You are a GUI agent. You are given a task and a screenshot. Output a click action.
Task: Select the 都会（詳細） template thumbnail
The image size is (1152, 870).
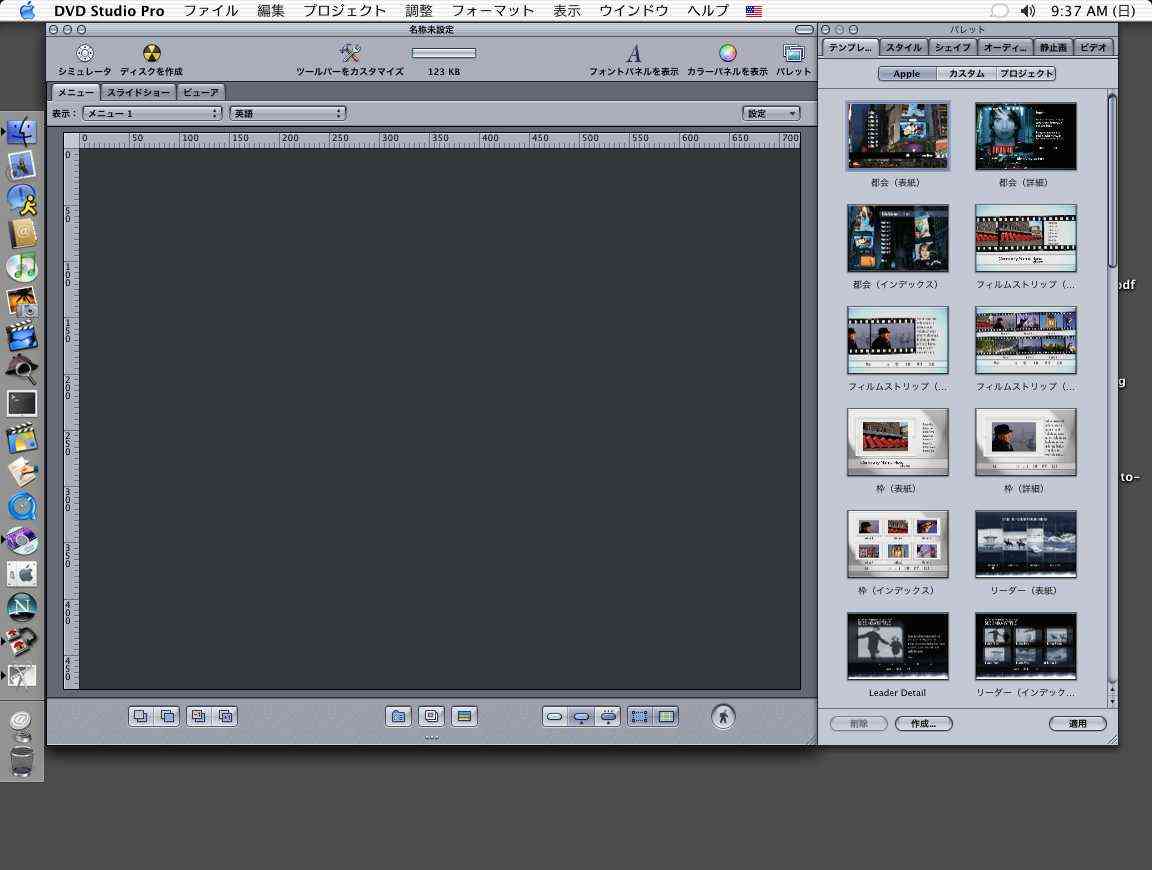(1026, 136)
